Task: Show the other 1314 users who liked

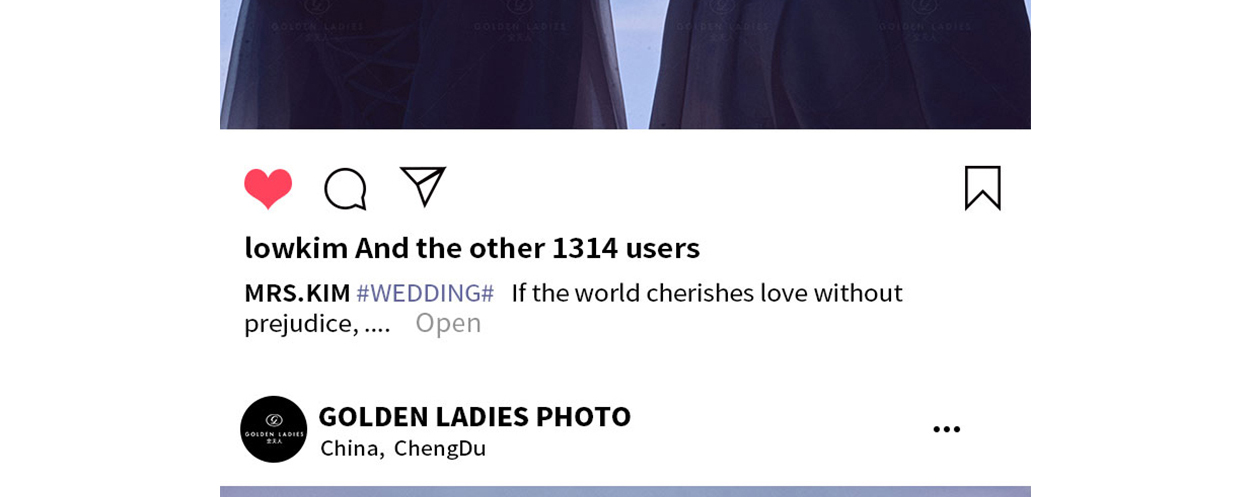Action: click(527, 247)
